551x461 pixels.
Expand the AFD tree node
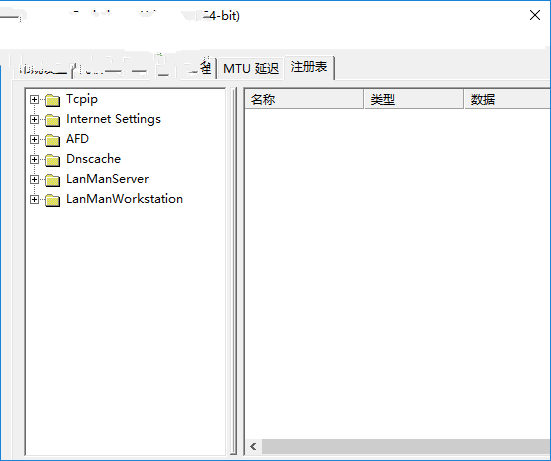click(x=34, y=139)
